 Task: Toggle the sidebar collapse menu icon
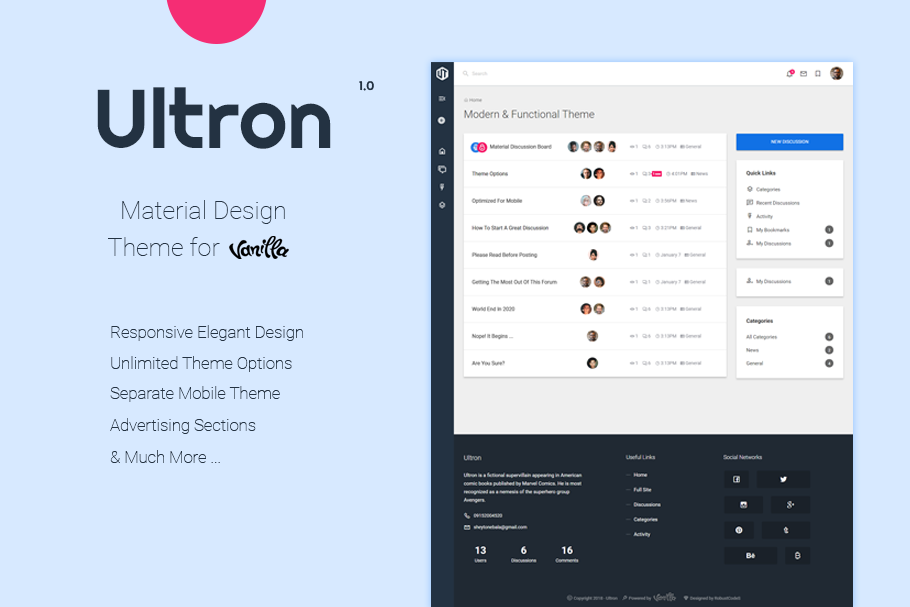(x=442, y=98)
